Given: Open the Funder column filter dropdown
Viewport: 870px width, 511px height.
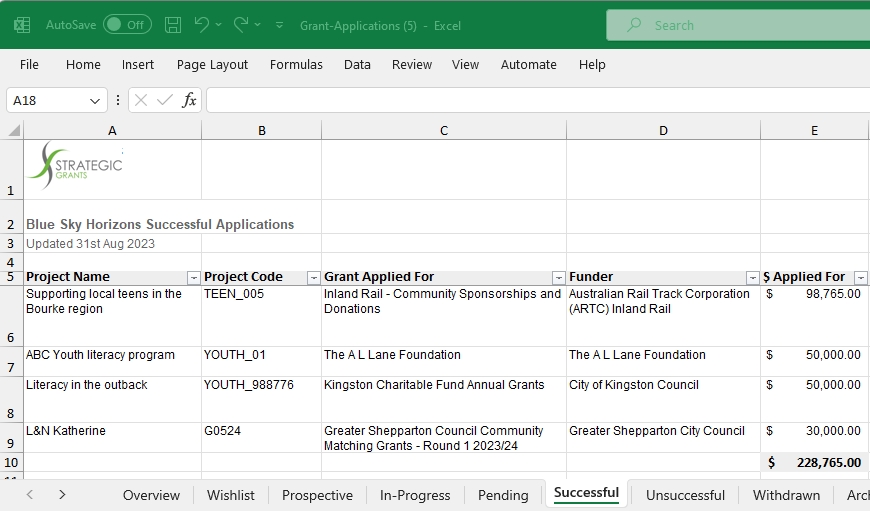Looking at the screenshot, I should 752,277.
